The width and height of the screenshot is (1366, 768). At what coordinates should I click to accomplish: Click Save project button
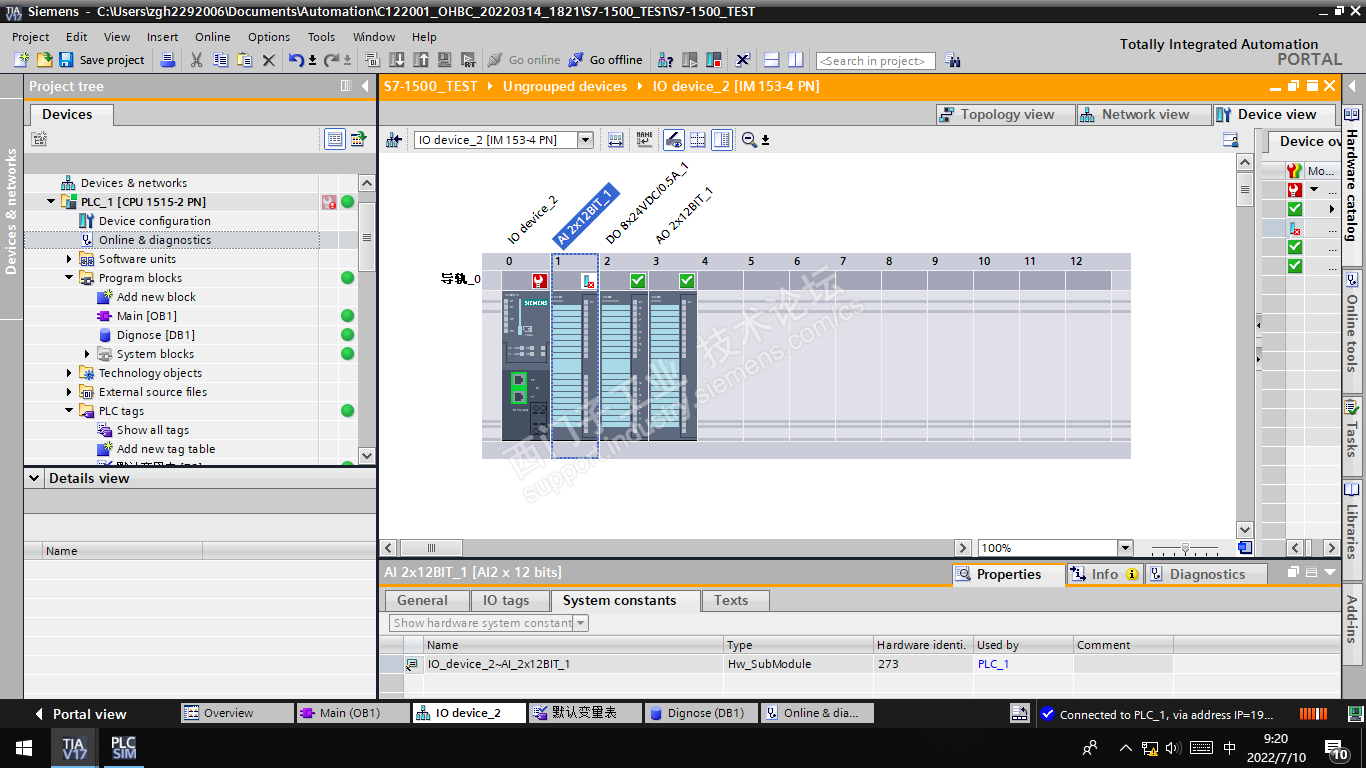coord(101,60)
